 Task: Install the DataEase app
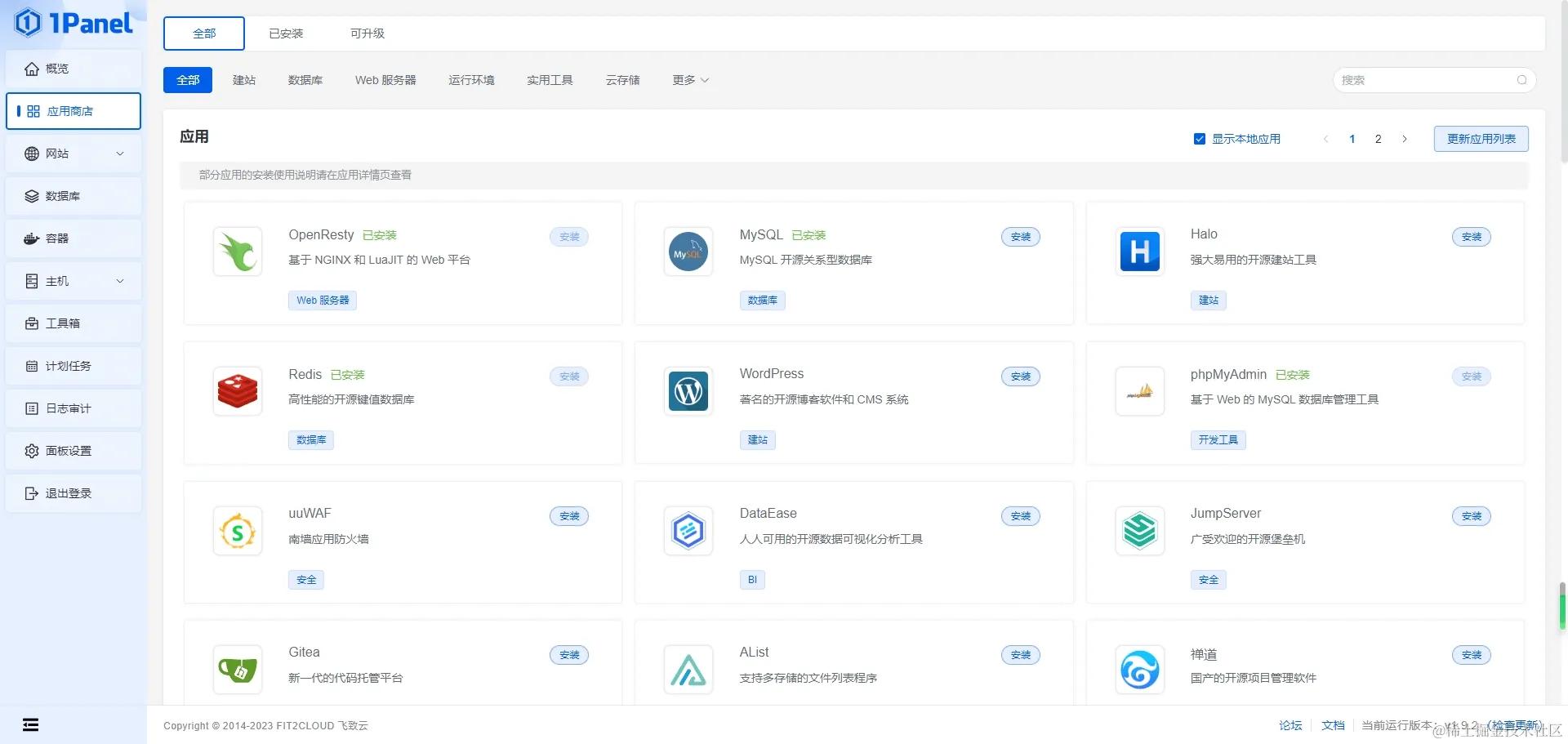pos(1021,516)
